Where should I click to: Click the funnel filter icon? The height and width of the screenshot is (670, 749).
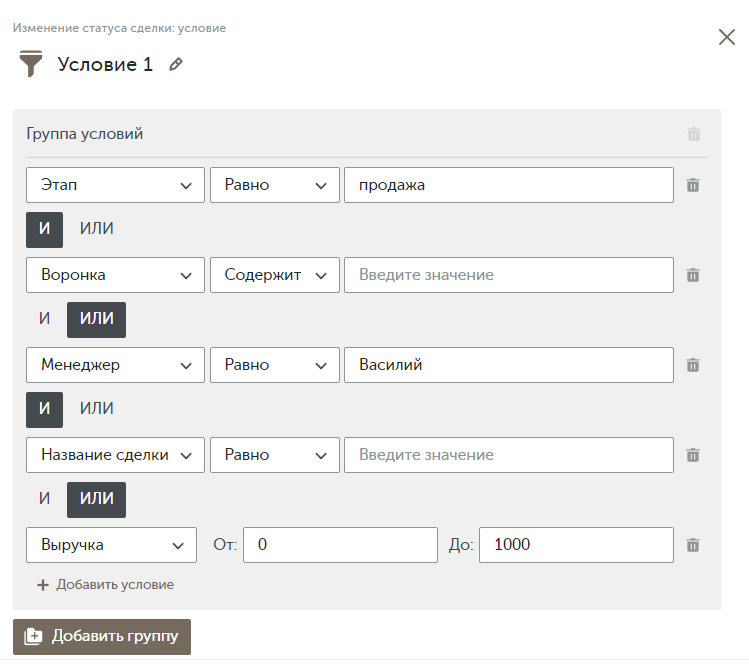click(31, 64)
